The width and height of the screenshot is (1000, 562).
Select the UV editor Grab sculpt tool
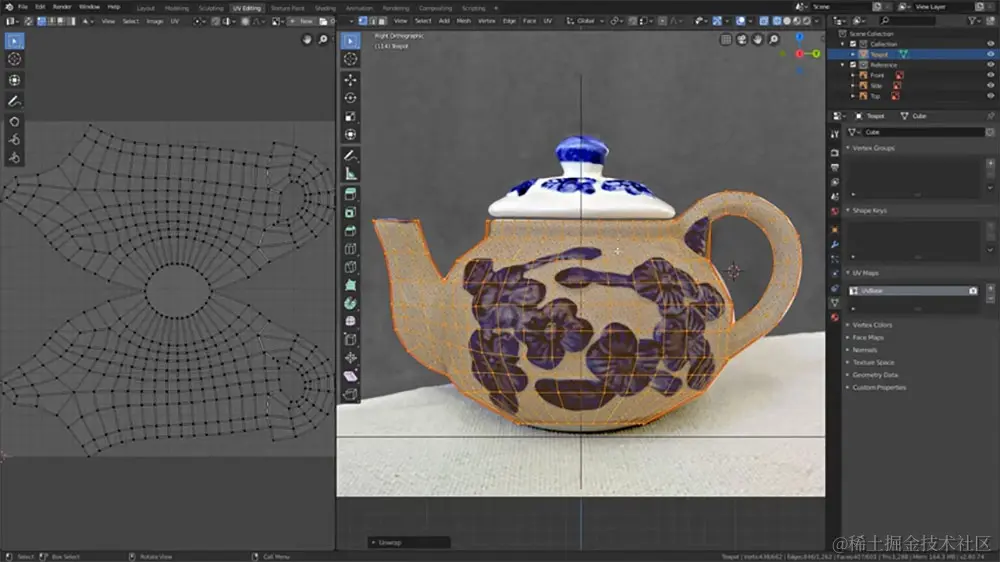click(15, 122)
